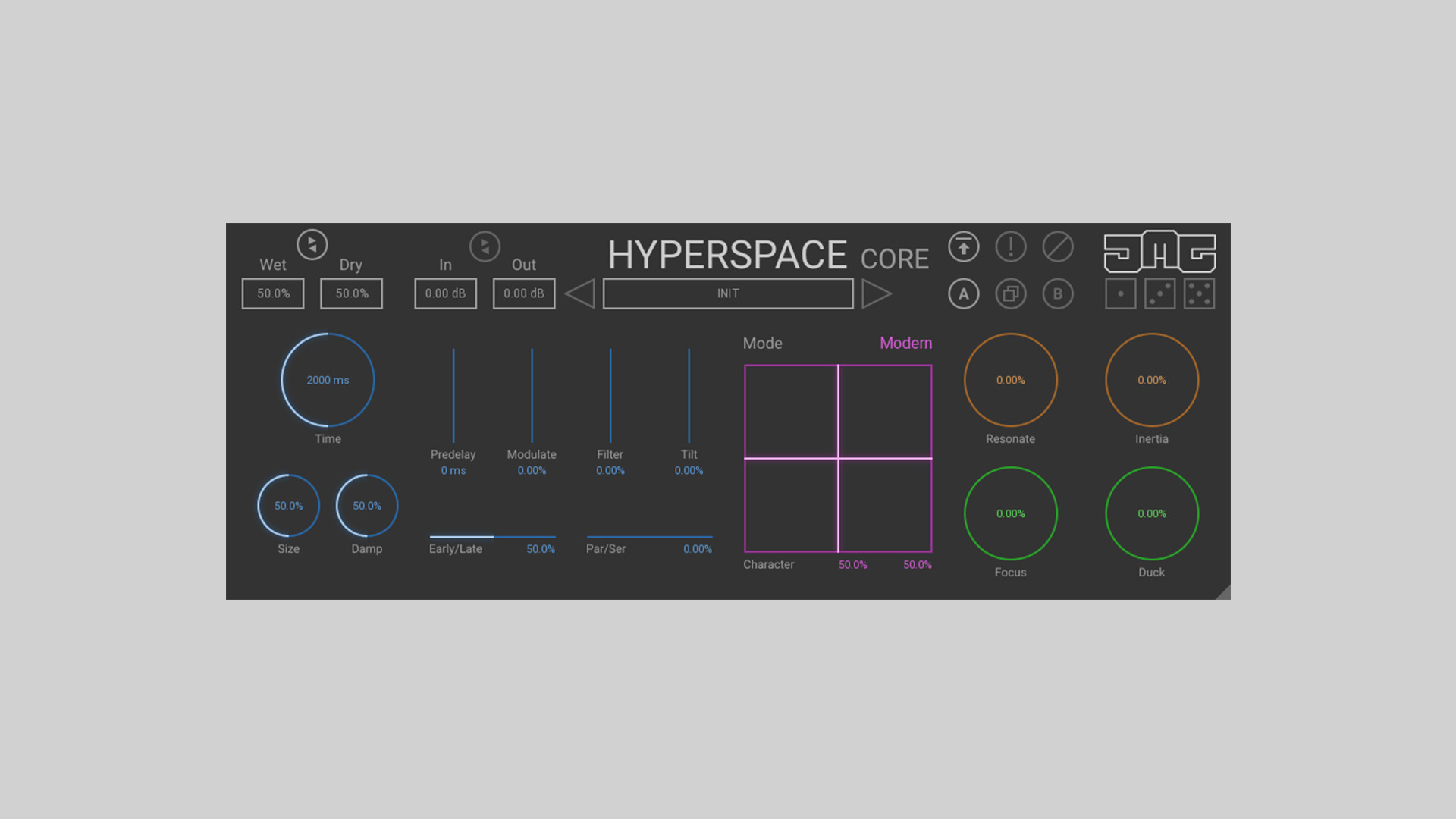Click the In/Out link toggle icon

click(x=485, y=246)
